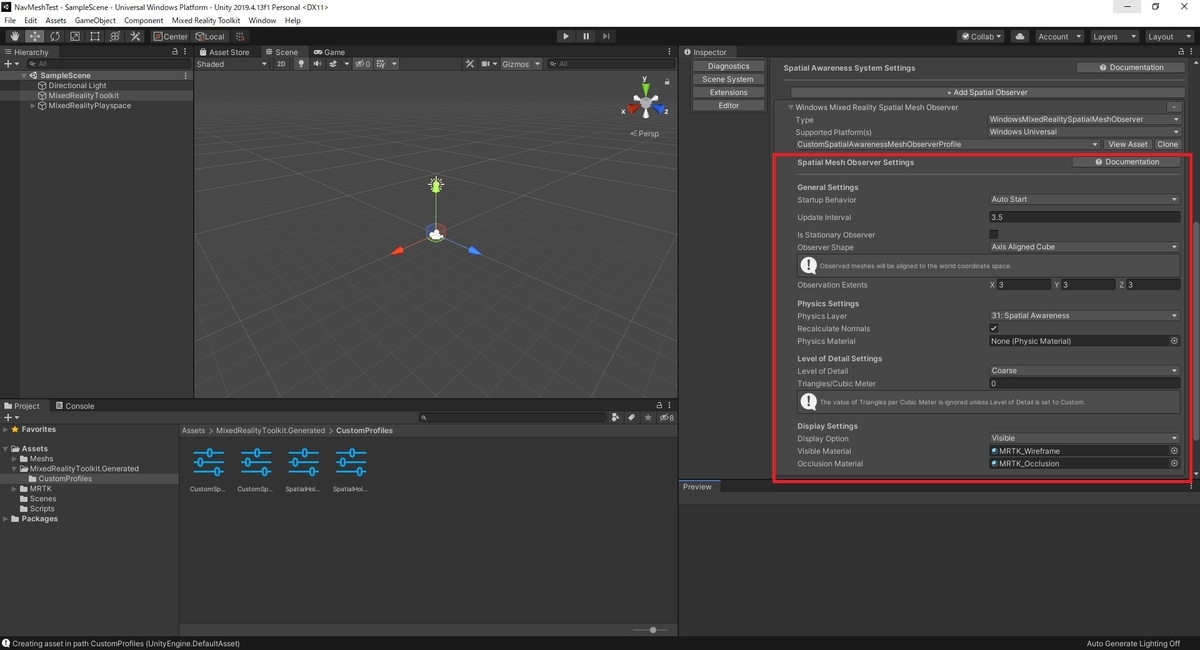Expand the Packages folder
Viewport: 1200px width, 650px height.
(6, 519)
